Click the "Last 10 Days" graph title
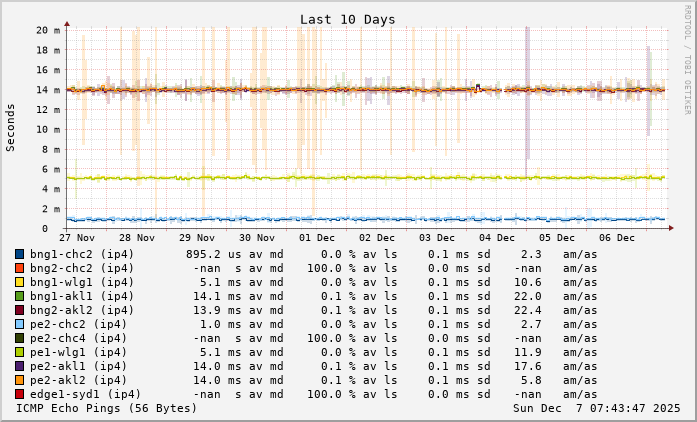The width and height of the screenshot is (697, 422). (347, 19)
